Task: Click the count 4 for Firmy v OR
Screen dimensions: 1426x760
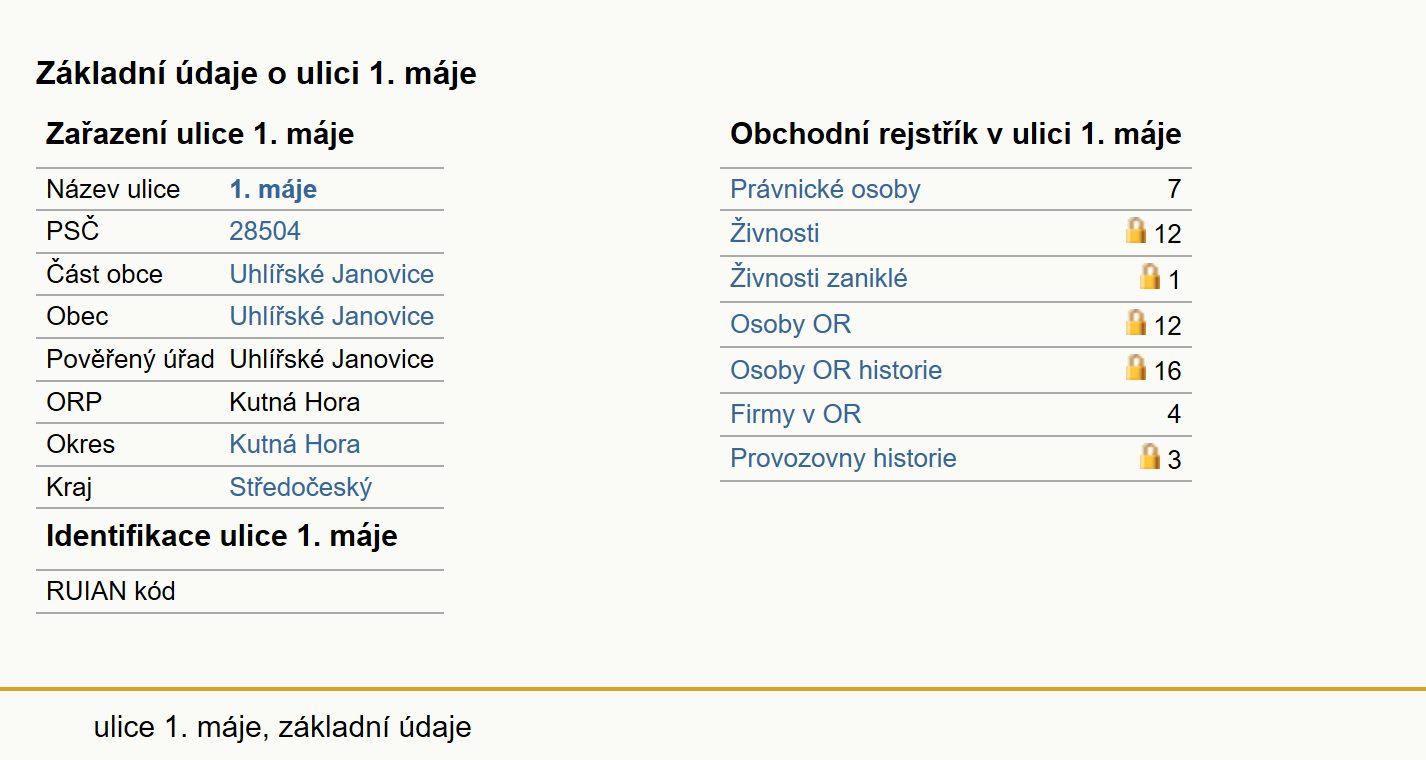Action: click(x=1174, y=414)
